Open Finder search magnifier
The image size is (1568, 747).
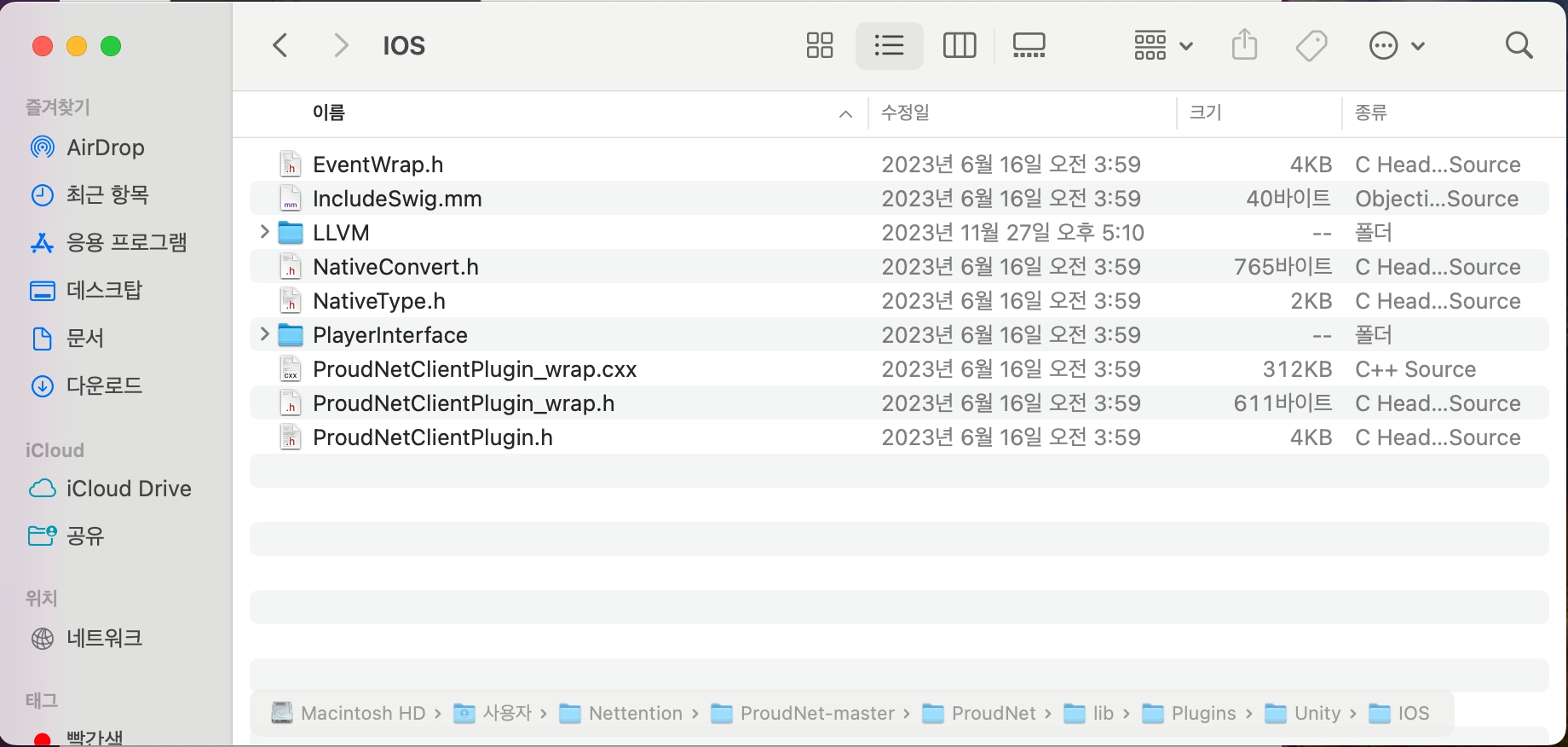pyautogui.click(x=1519, y=45)
